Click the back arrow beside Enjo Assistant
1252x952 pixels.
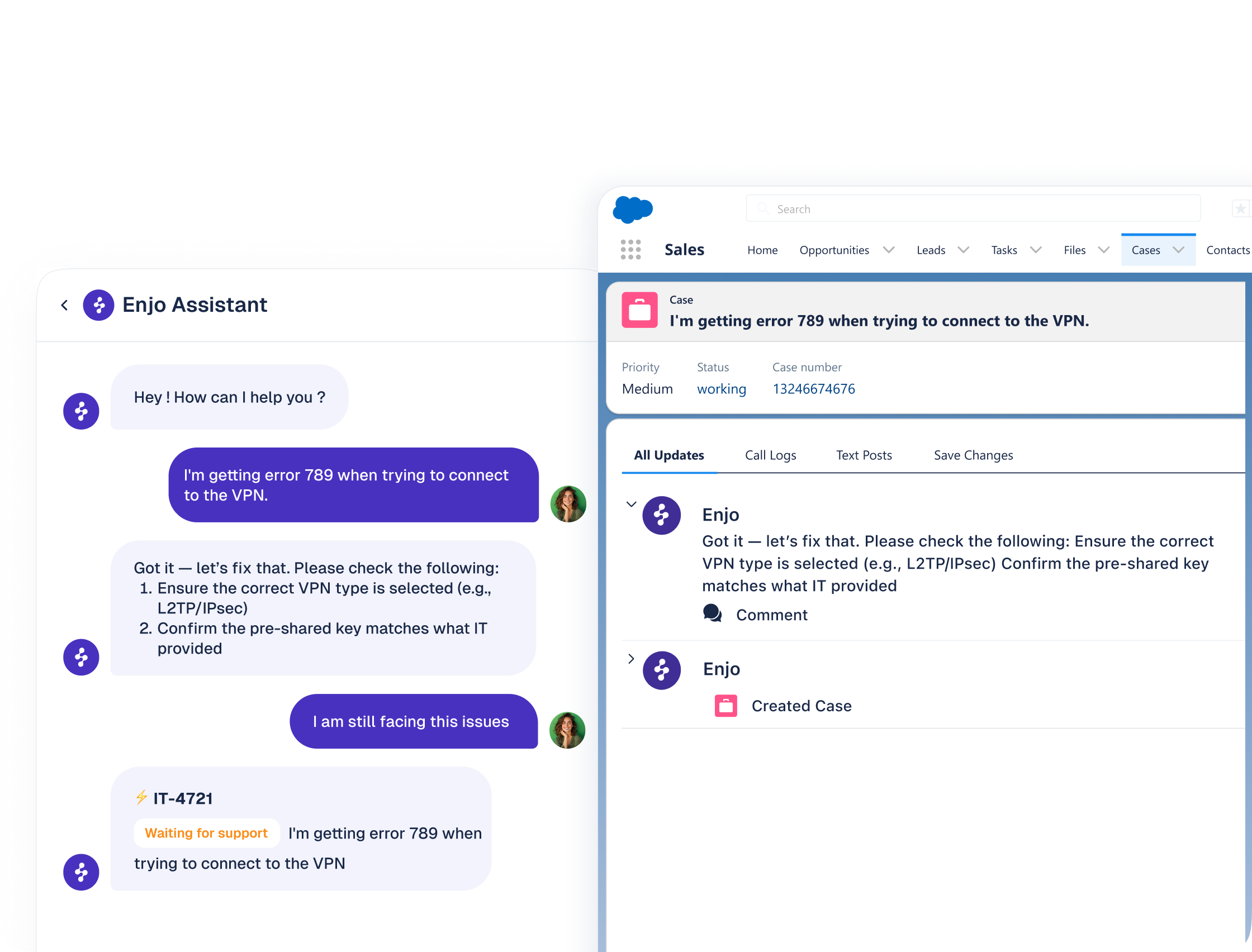tap(65, 306)
